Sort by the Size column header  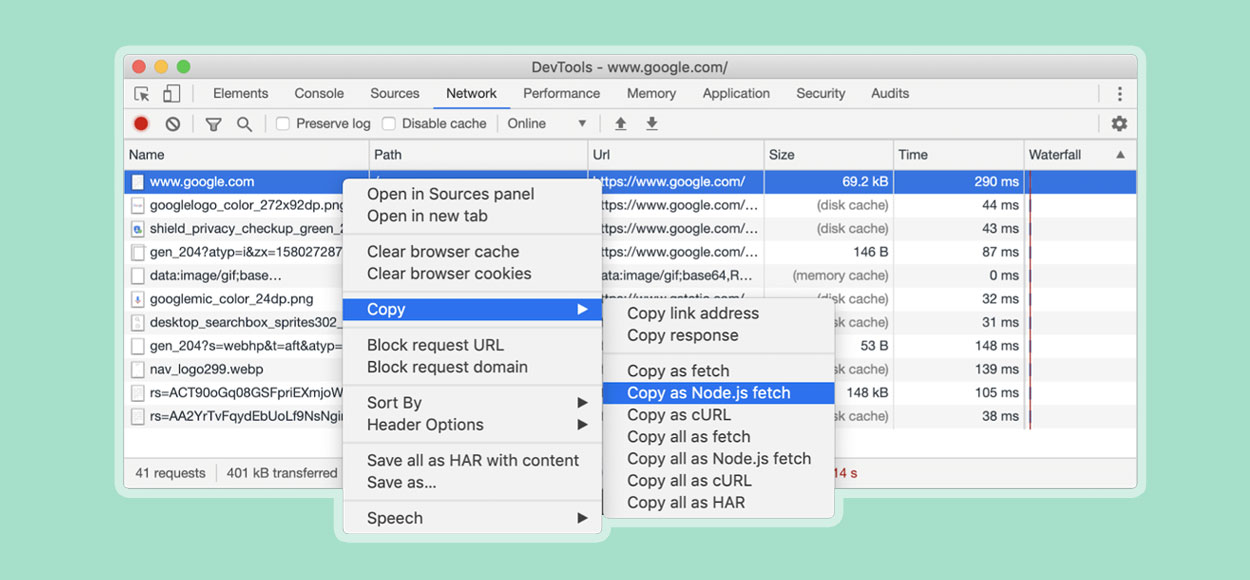[x=829, y=155]
